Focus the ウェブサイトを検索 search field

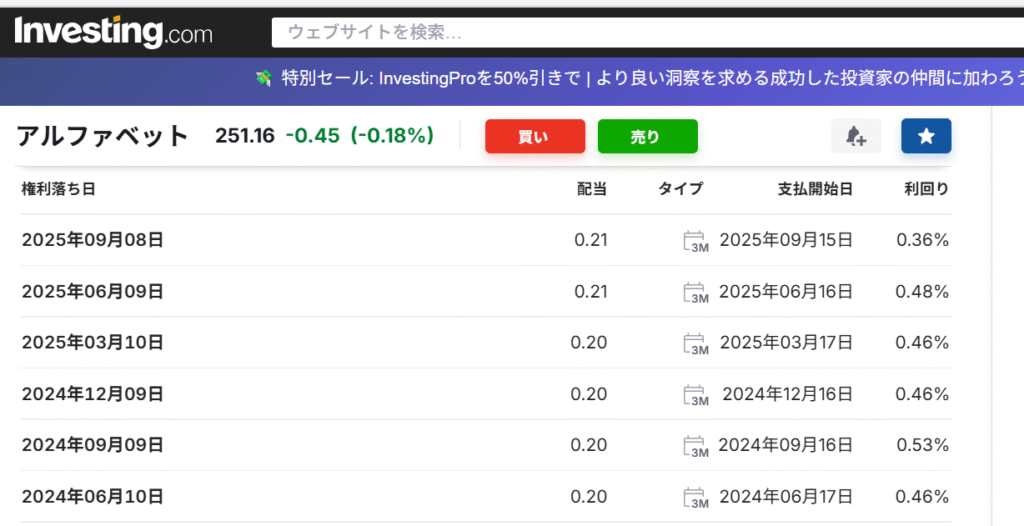(648, 33)
